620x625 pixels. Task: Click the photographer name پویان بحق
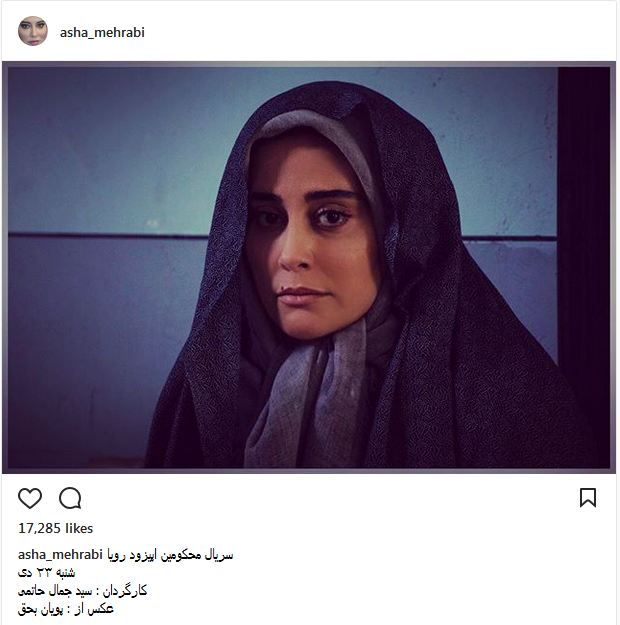(40, 609)
